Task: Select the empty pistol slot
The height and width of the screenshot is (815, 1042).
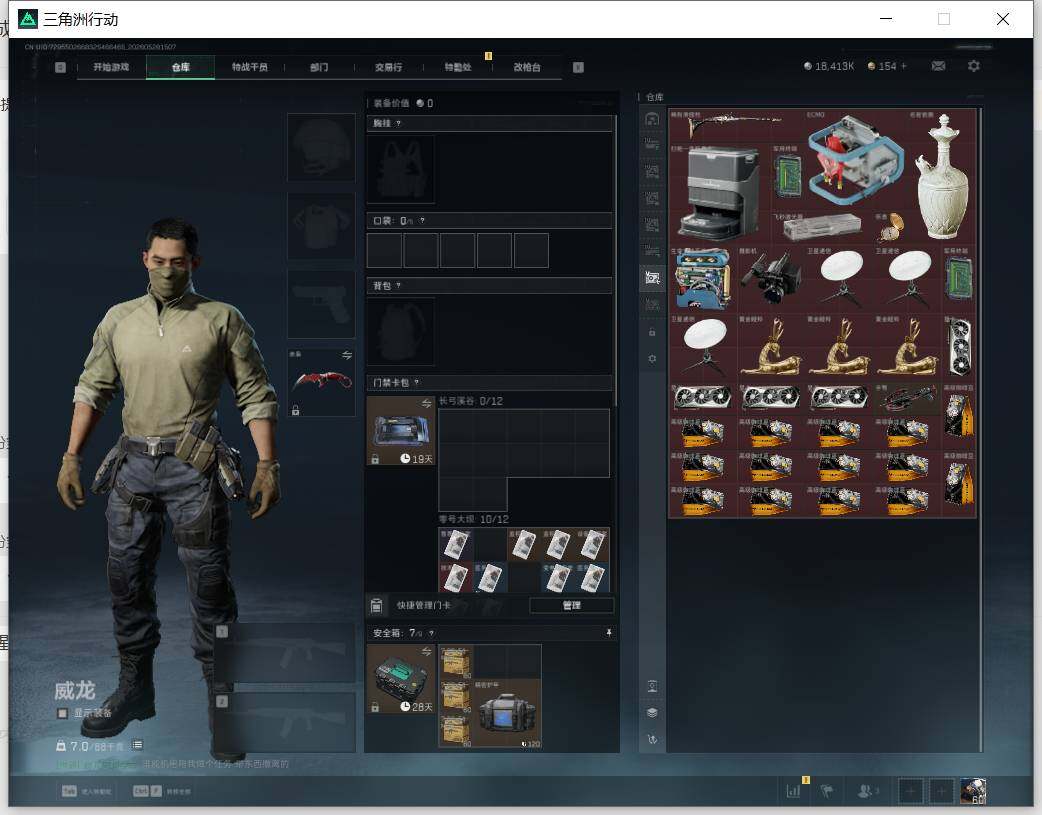Action: (x=321, y=304)
